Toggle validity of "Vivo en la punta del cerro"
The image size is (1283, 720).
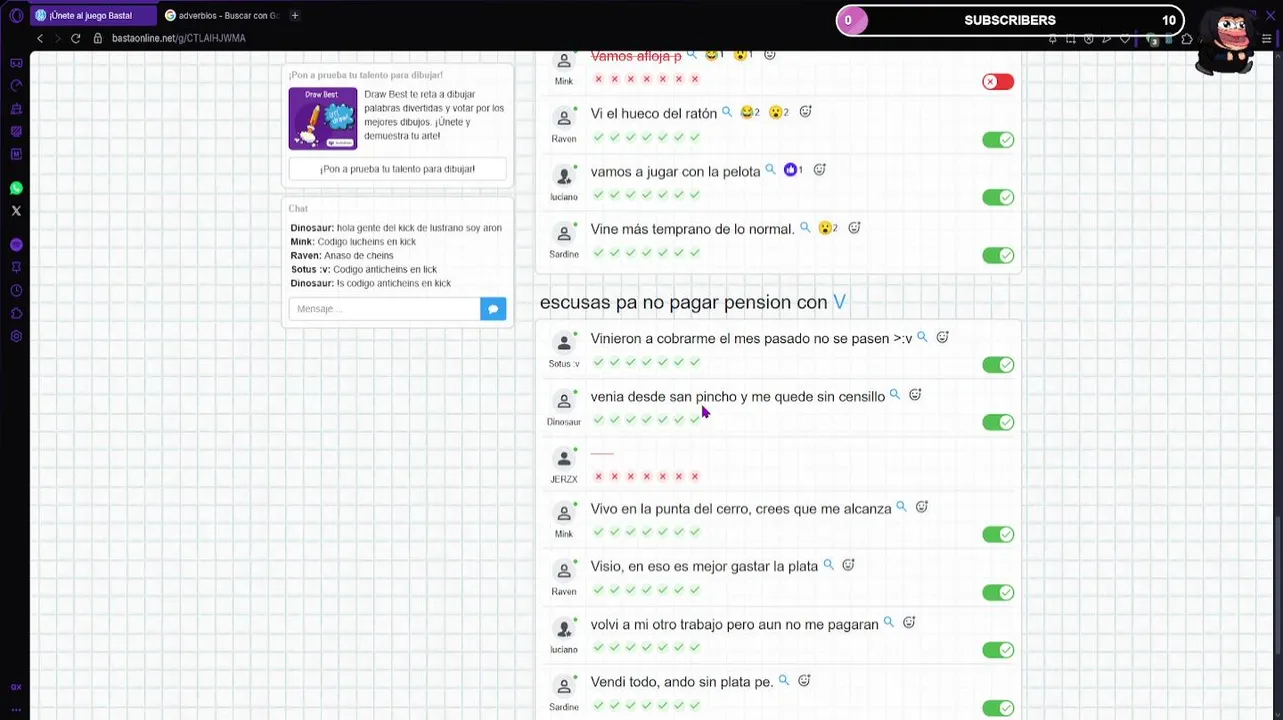[998, 534]
